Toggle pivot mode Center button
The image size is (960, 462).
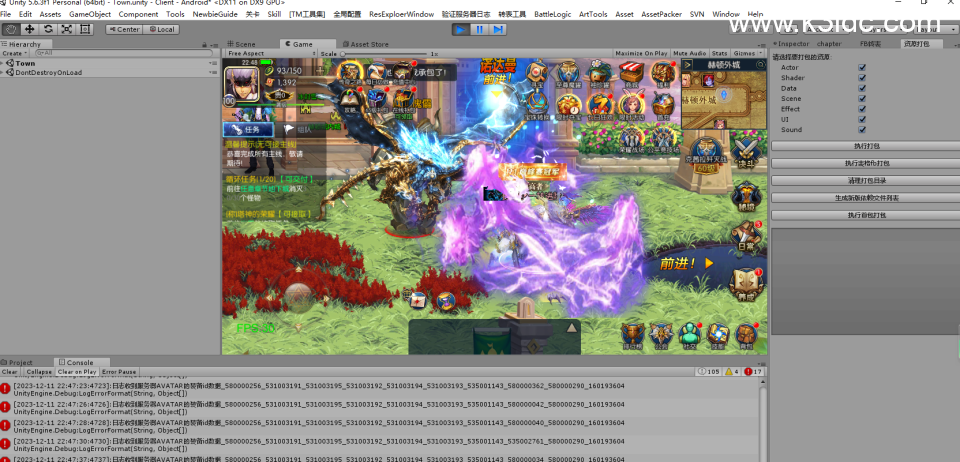pyautogui.click(x=124, y=29)
